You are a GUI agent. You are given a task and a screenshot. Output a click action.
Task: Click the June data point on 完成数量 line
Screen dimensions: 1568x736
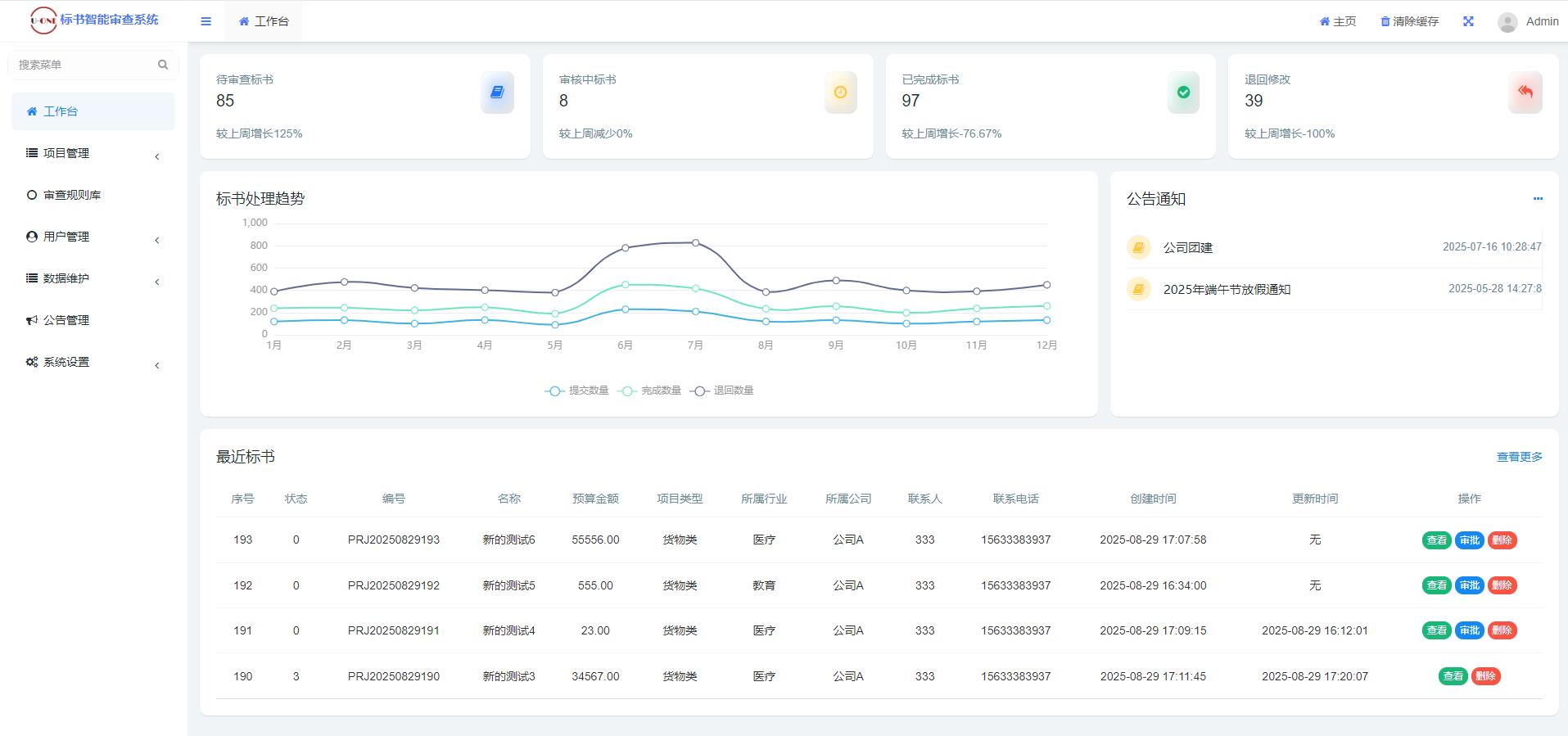(x=626, y=285)
